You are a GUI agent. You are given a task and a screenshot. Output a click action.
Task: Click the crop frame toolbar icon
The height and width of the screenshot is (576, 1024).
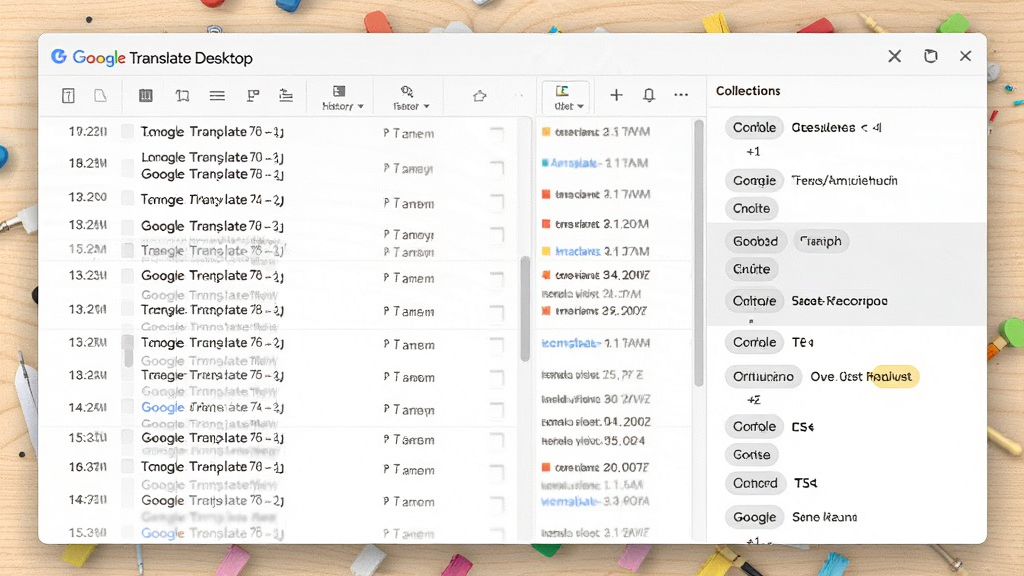(x=182, y=95)
